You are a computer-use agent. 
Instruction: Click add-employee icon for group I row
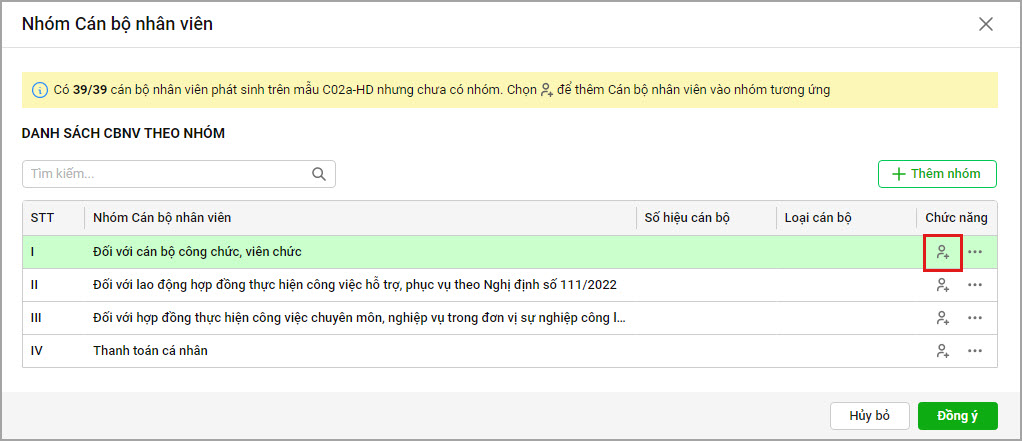(x=942, y=252)
